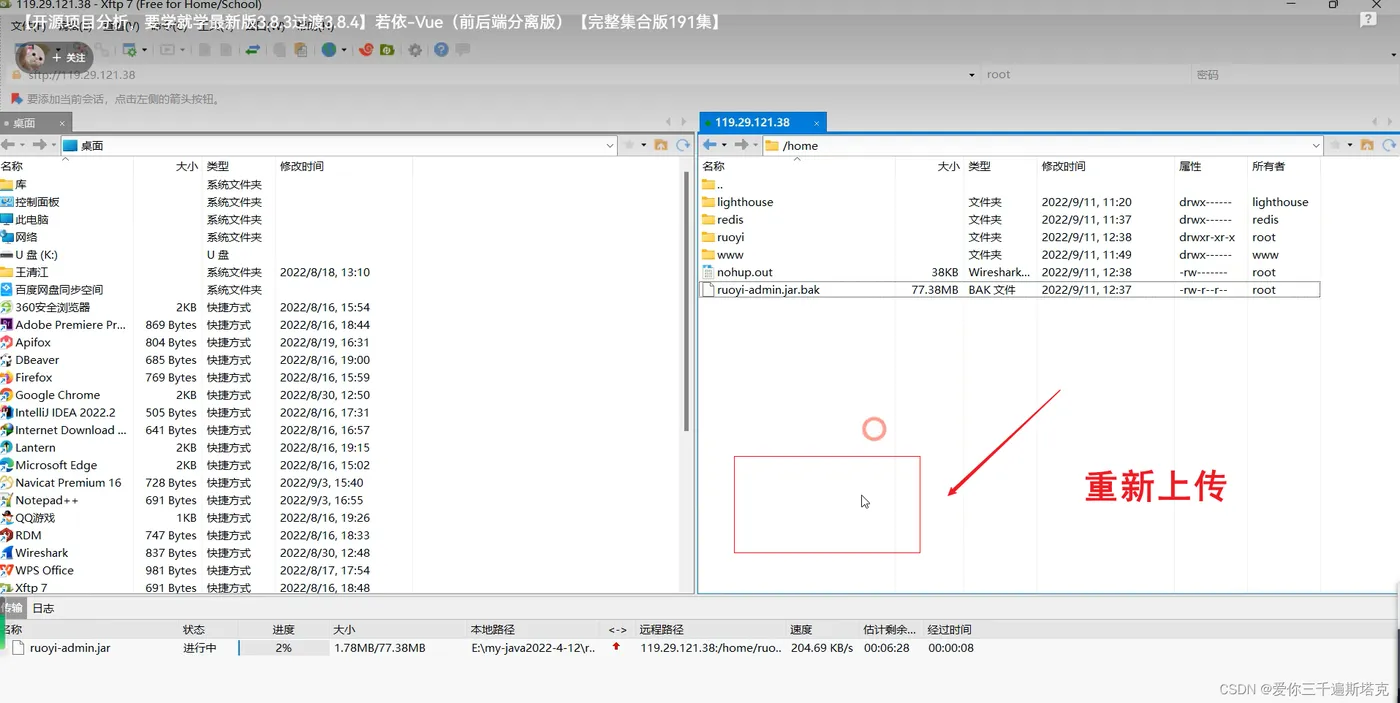Open help via the blue question mark icon

tap(441, 50)
